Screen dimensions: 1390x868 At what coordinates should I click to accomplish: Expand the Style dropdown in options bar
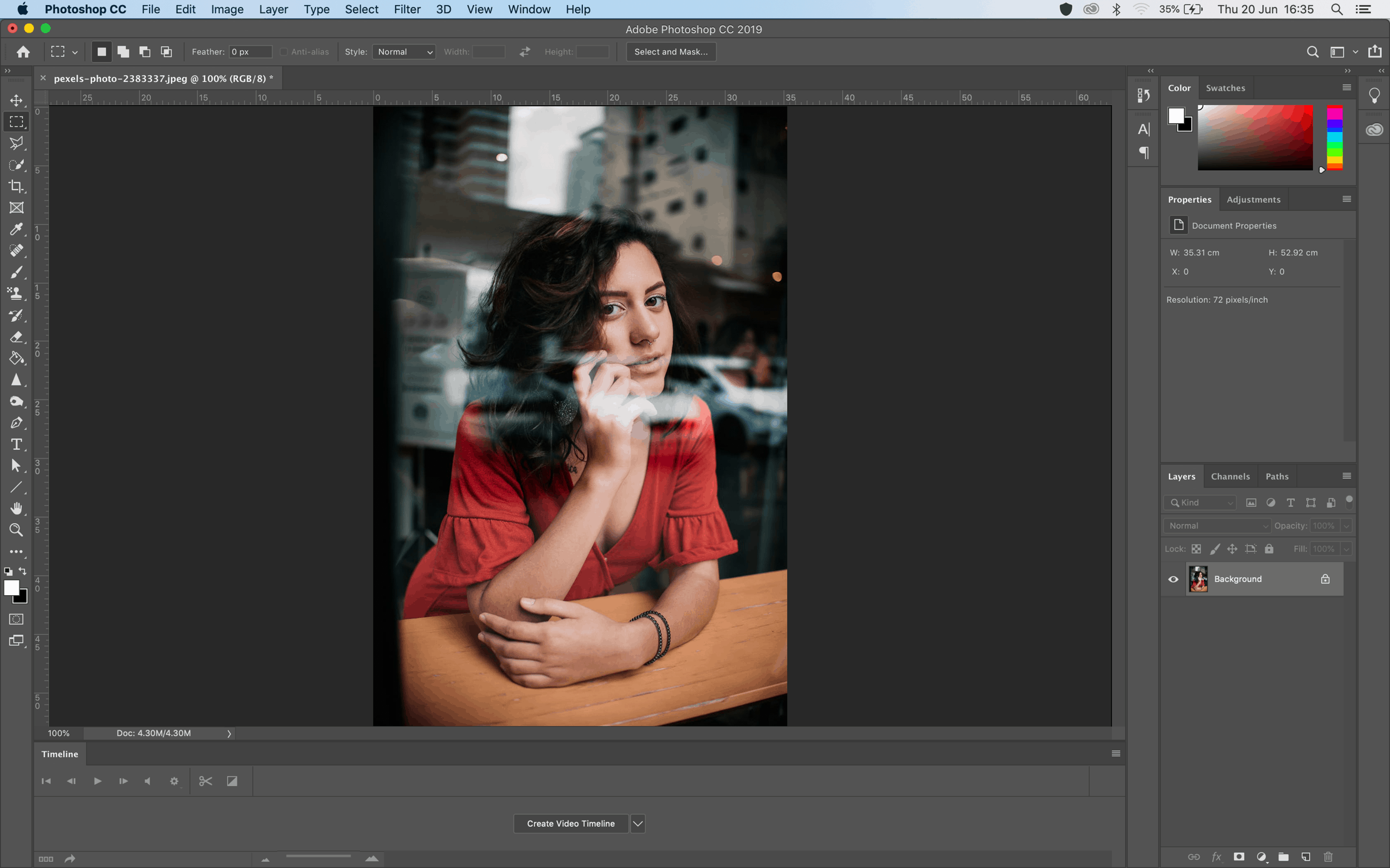[404, 51]
